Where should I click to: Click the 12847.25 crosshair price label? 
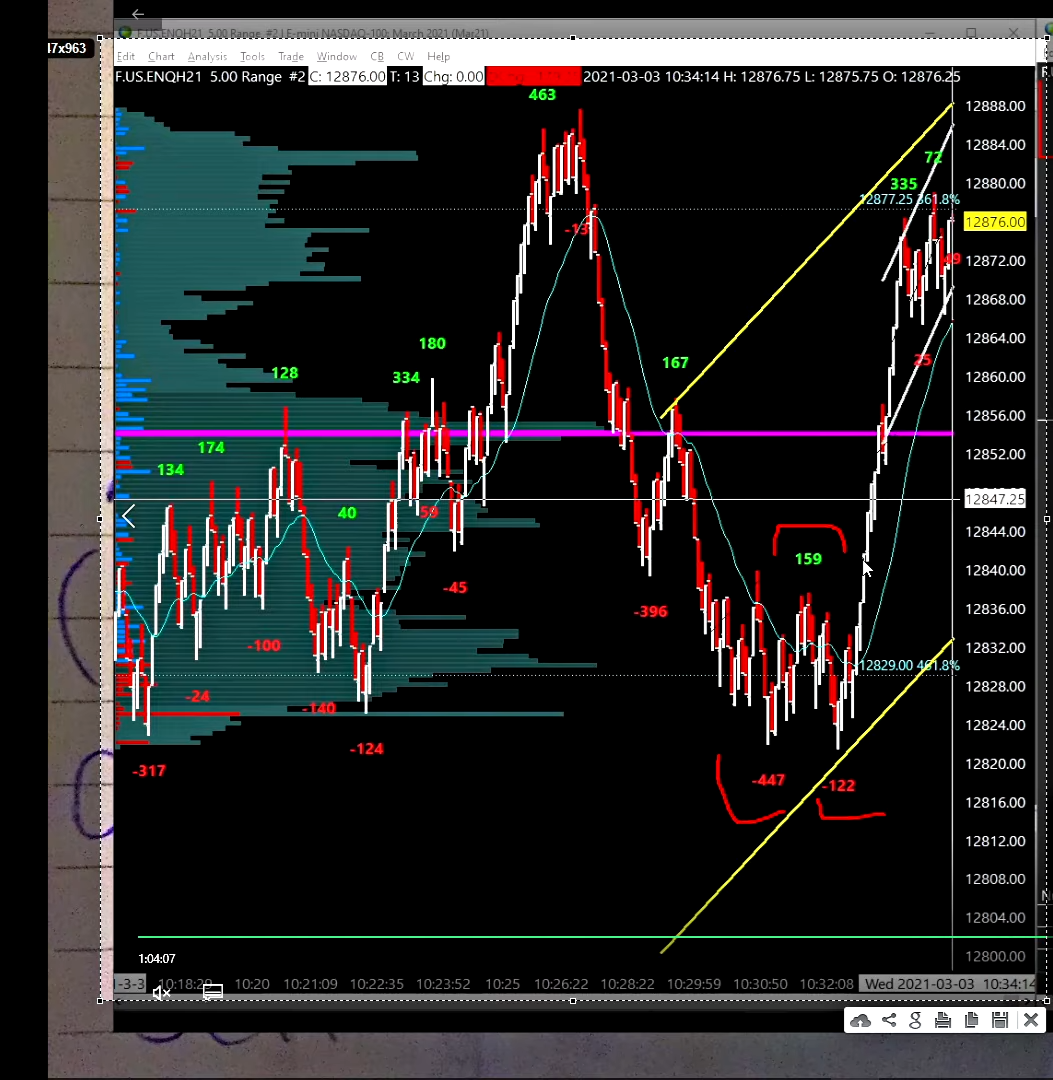point(995,499)
